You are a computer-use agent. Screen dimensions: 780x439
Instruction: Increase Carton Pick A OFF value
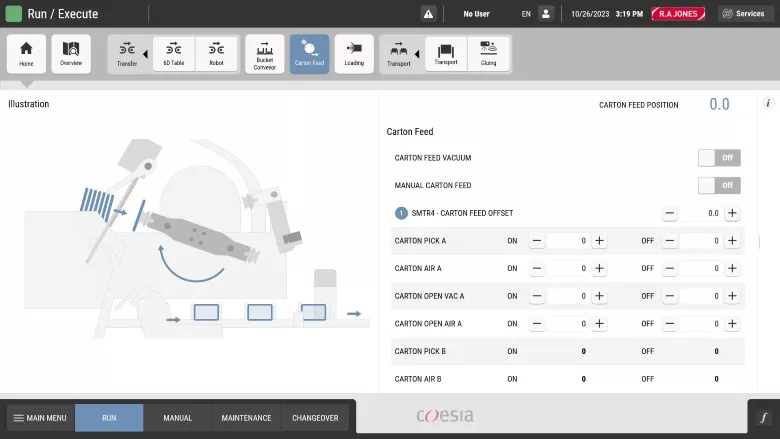732,241
